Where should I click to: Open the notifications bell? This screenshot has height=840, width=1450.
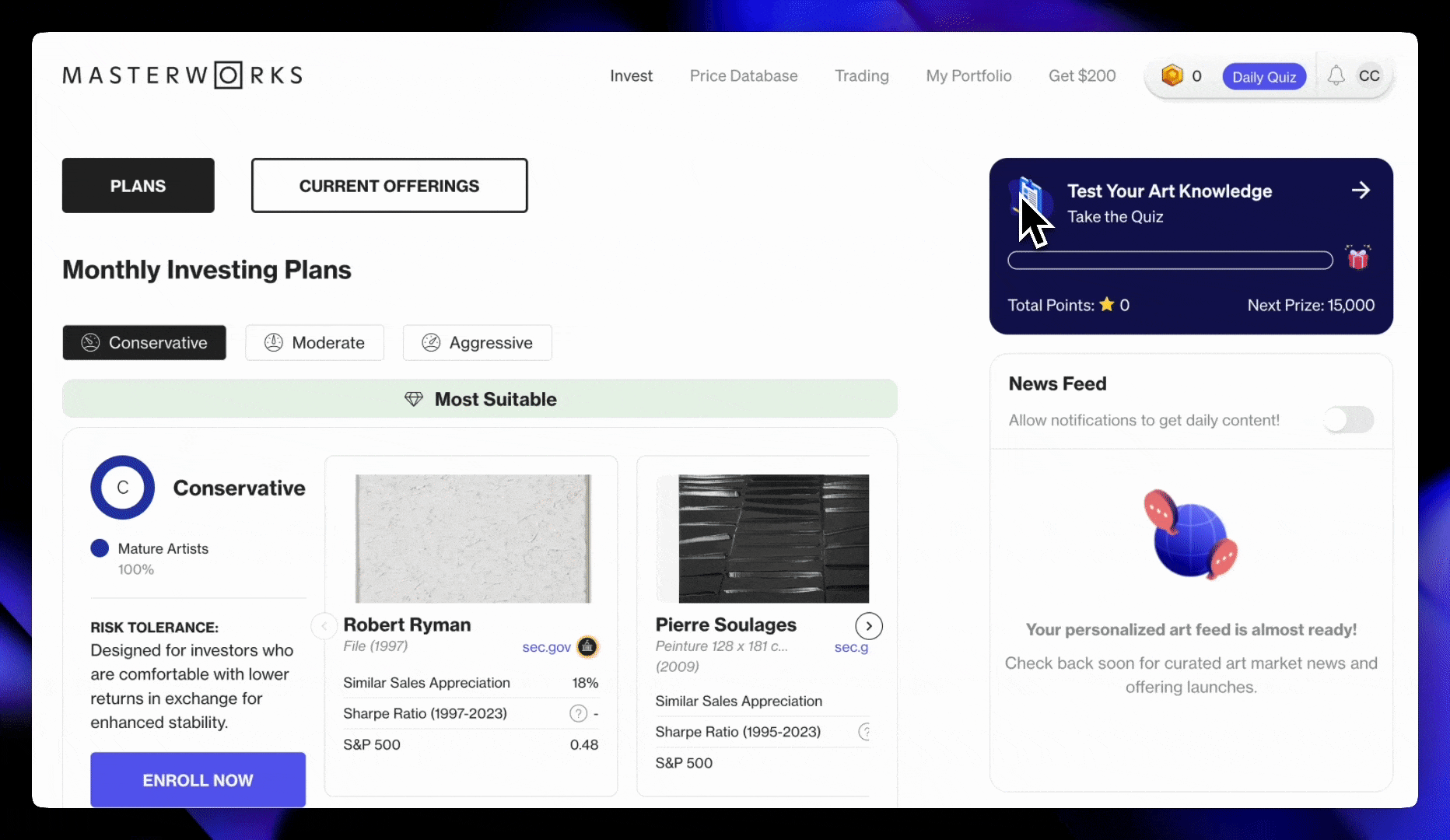1336,75
